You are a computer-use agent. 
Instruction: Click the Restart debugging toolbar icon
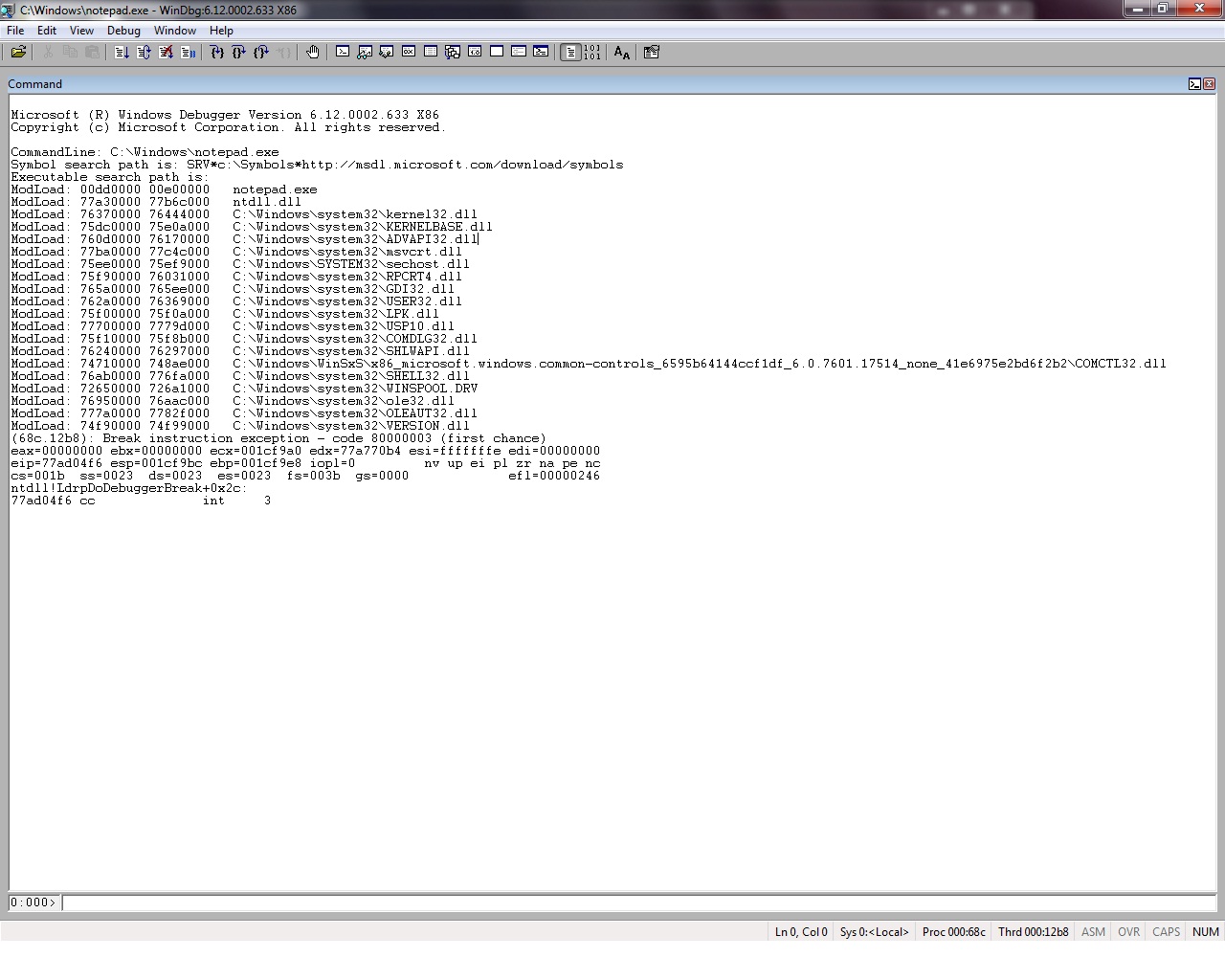click(144, 53)
